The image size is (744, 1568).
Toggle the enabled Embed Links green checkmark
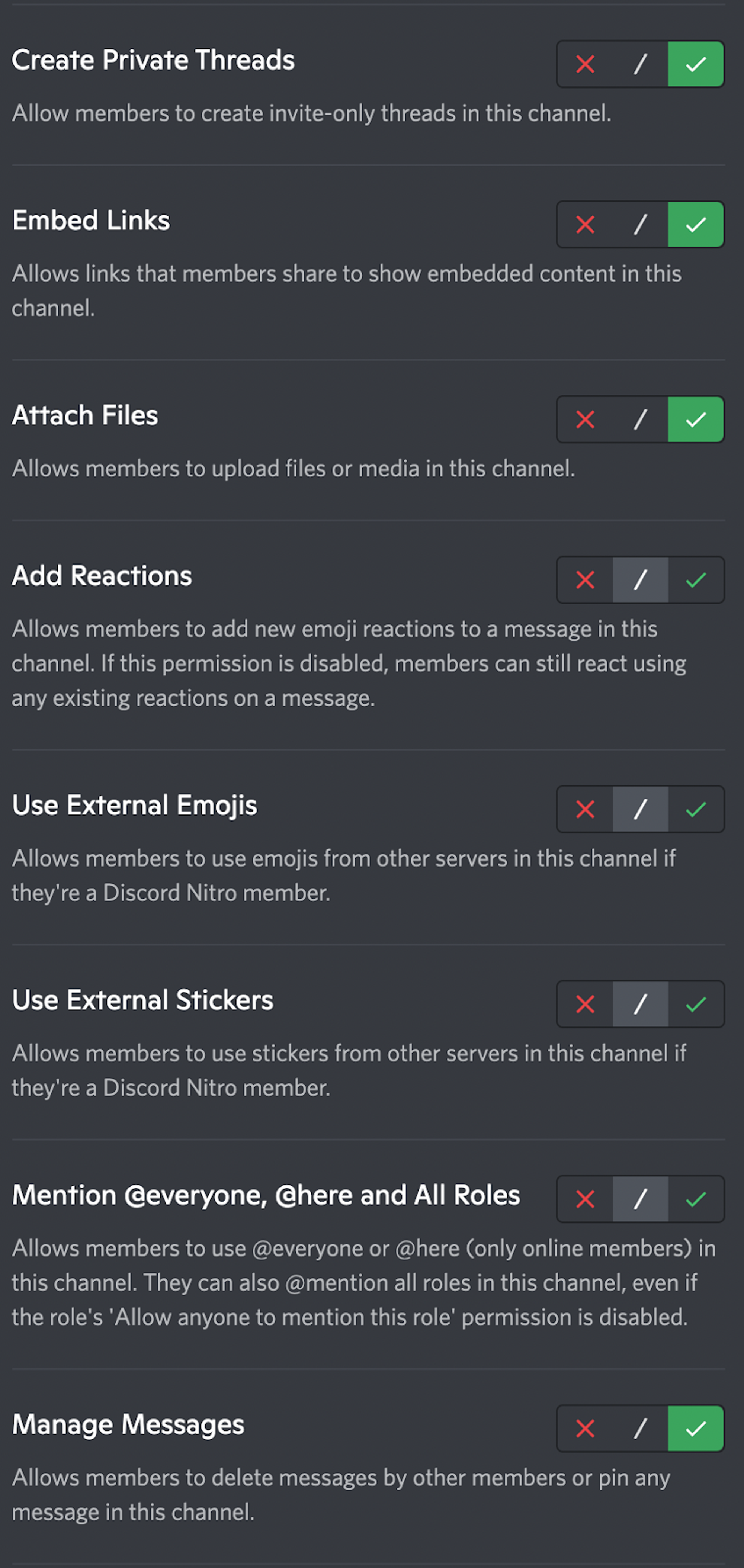coord(696,225)
